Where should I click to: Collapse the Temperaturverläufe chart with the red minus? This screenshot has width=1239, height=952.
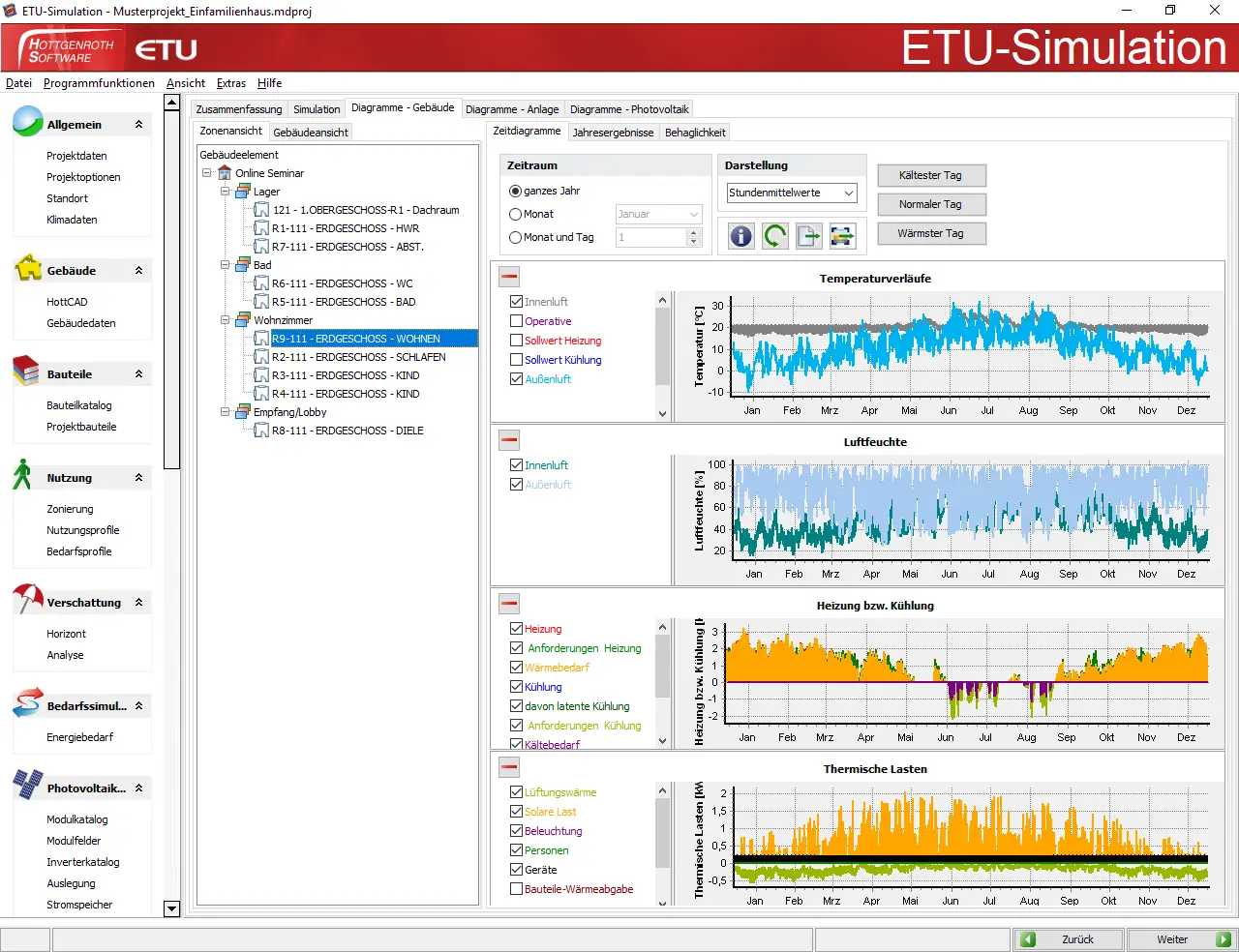(x=509, y=277)
